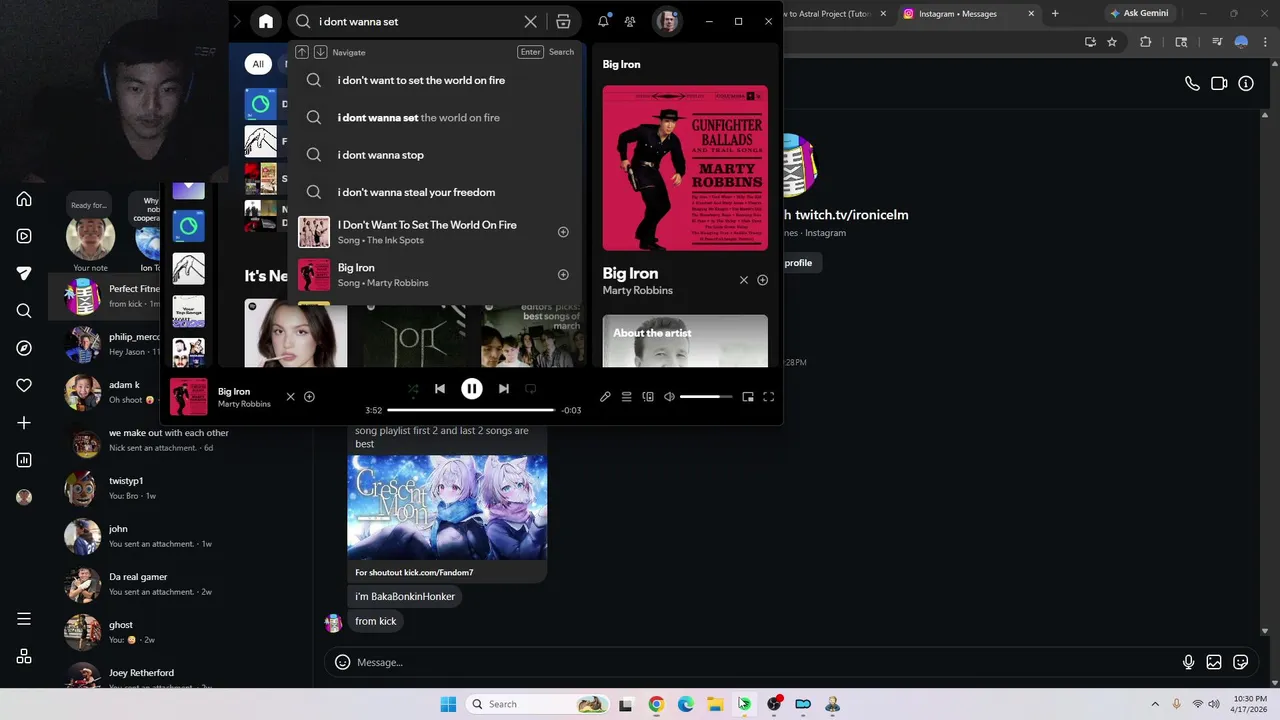The height and width of the screenshot is (720, 1280).
Task: Open Instagram Messages paper plane icon
Action: click(24, 273)
